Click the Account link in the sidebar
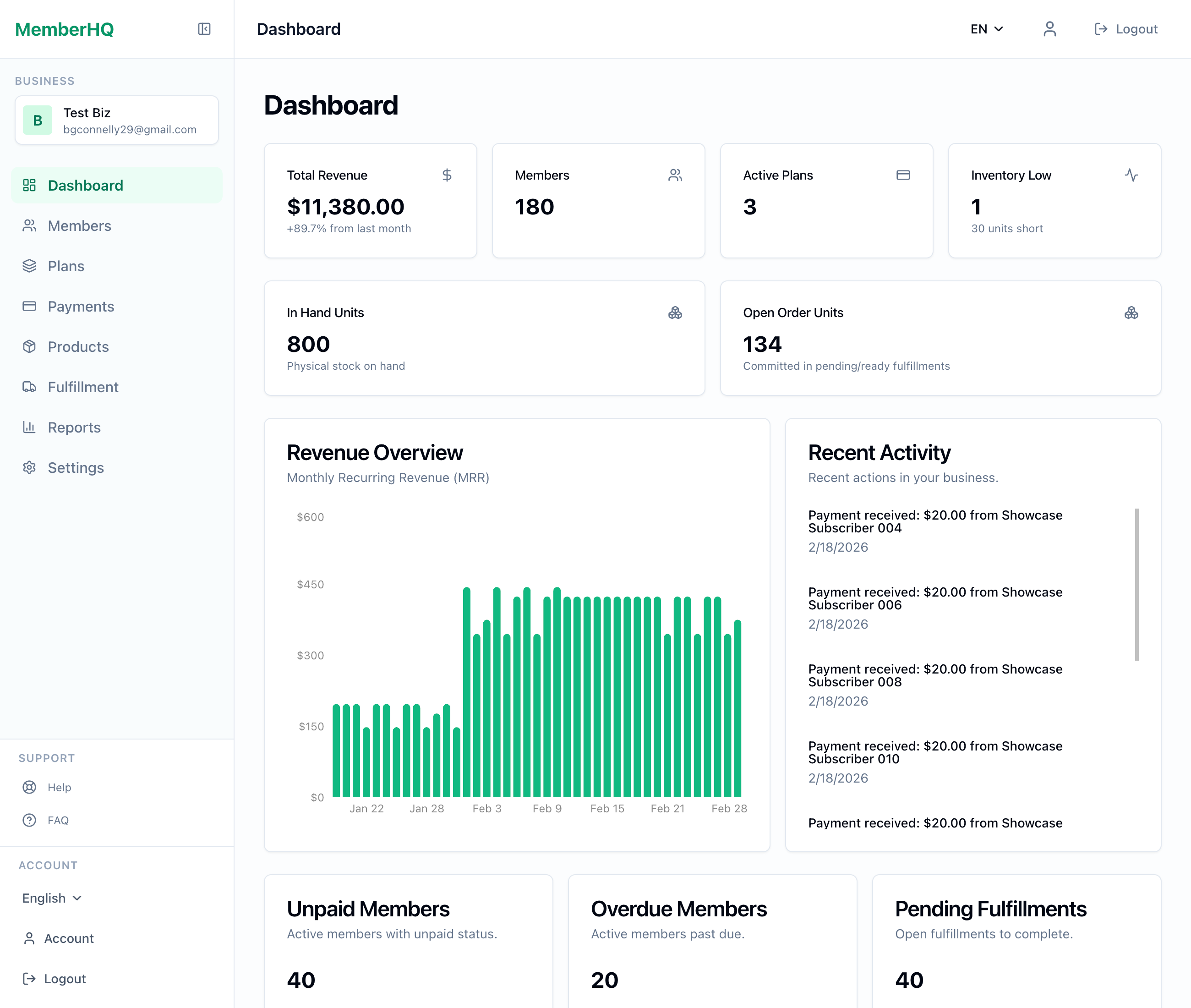The image size is (1191, 1008). tap(69, 938)
